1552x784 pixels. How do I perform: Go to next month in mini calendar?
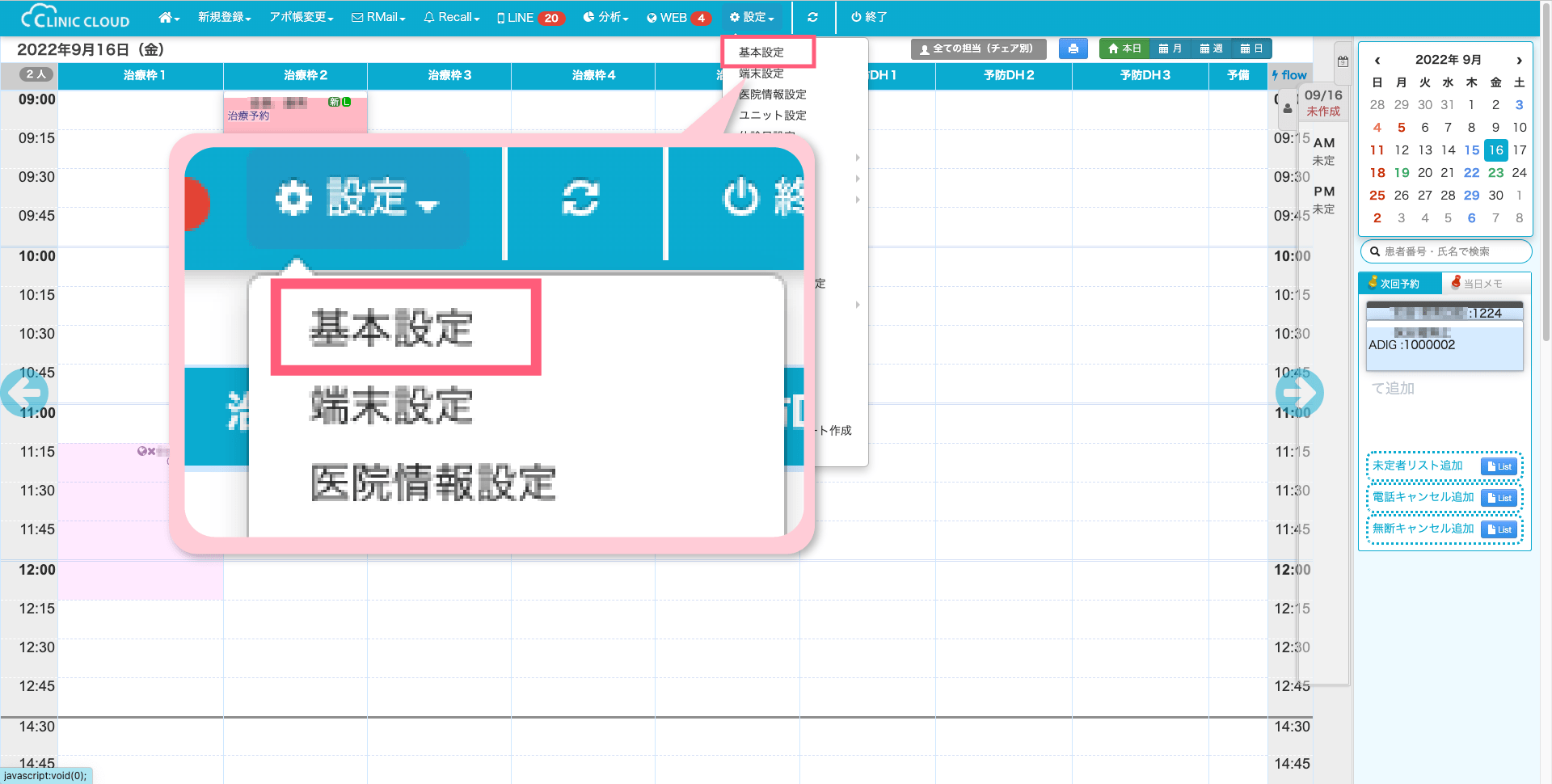1519,60
